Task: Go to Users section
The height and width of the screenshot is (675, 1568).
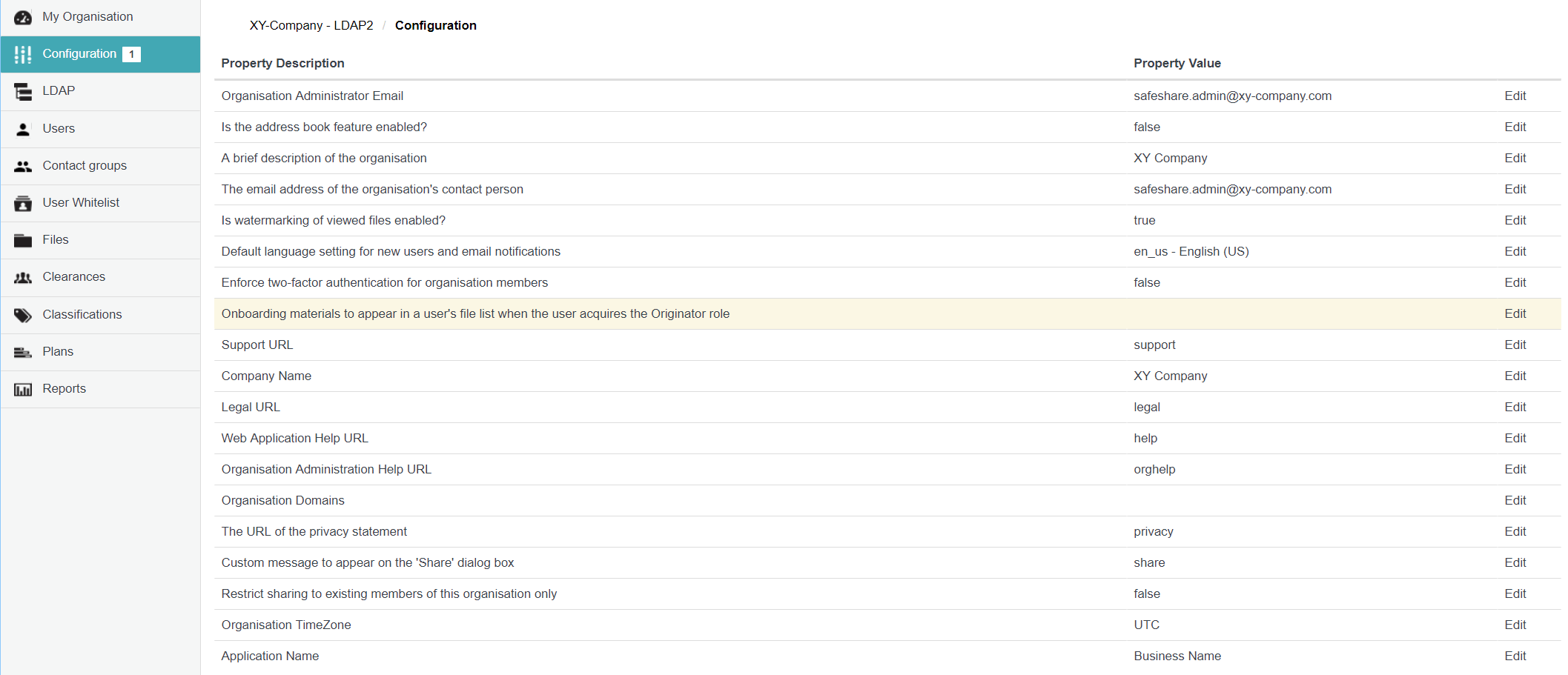Action: pos(100,129)
